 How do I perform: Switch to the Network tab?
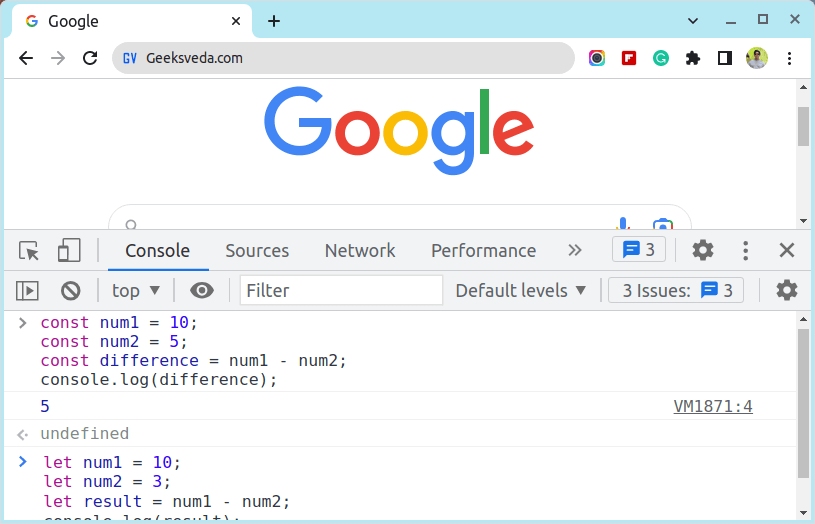360,251
